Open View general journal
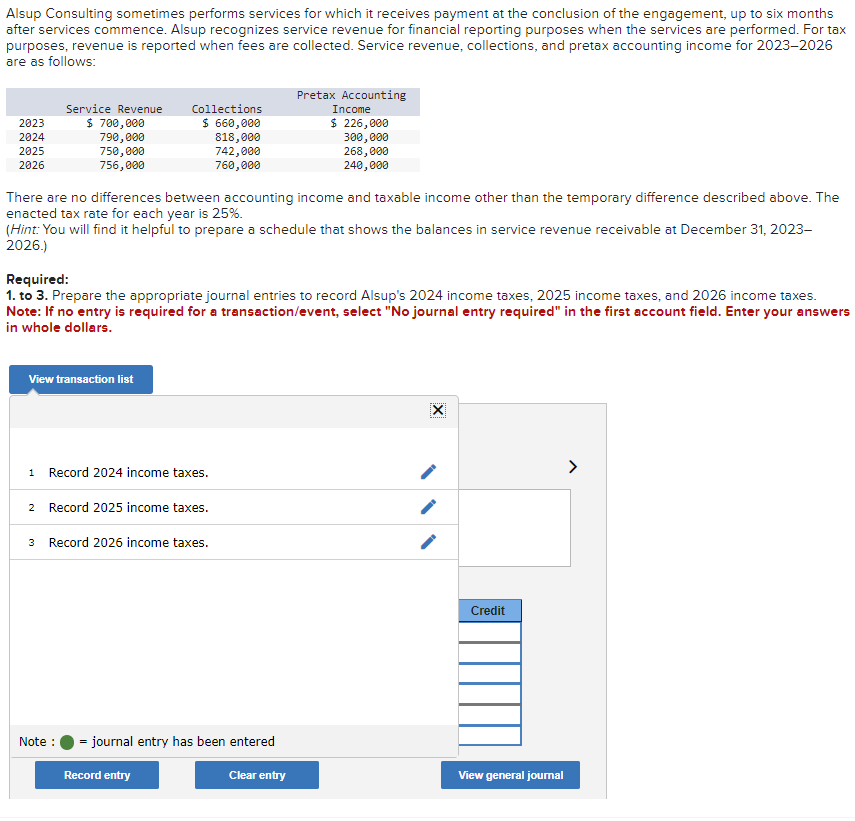The image size is (855, 821). (x=510, y=775)
